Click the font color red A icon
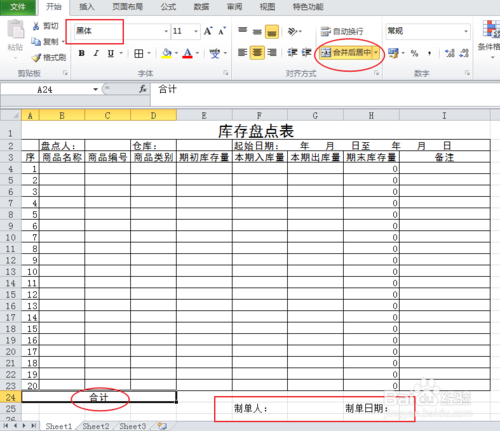Image resolution: width=500 pixels, height=431 pixels. [x=188, y=53]
